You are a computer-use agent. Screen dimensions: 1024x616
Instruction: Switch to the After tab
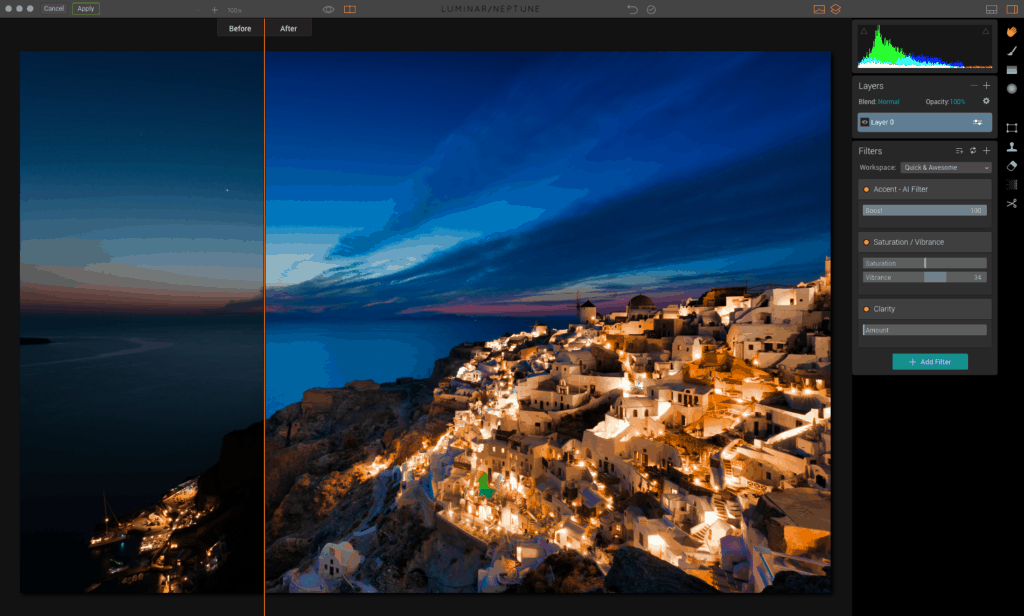pos(288,28)
